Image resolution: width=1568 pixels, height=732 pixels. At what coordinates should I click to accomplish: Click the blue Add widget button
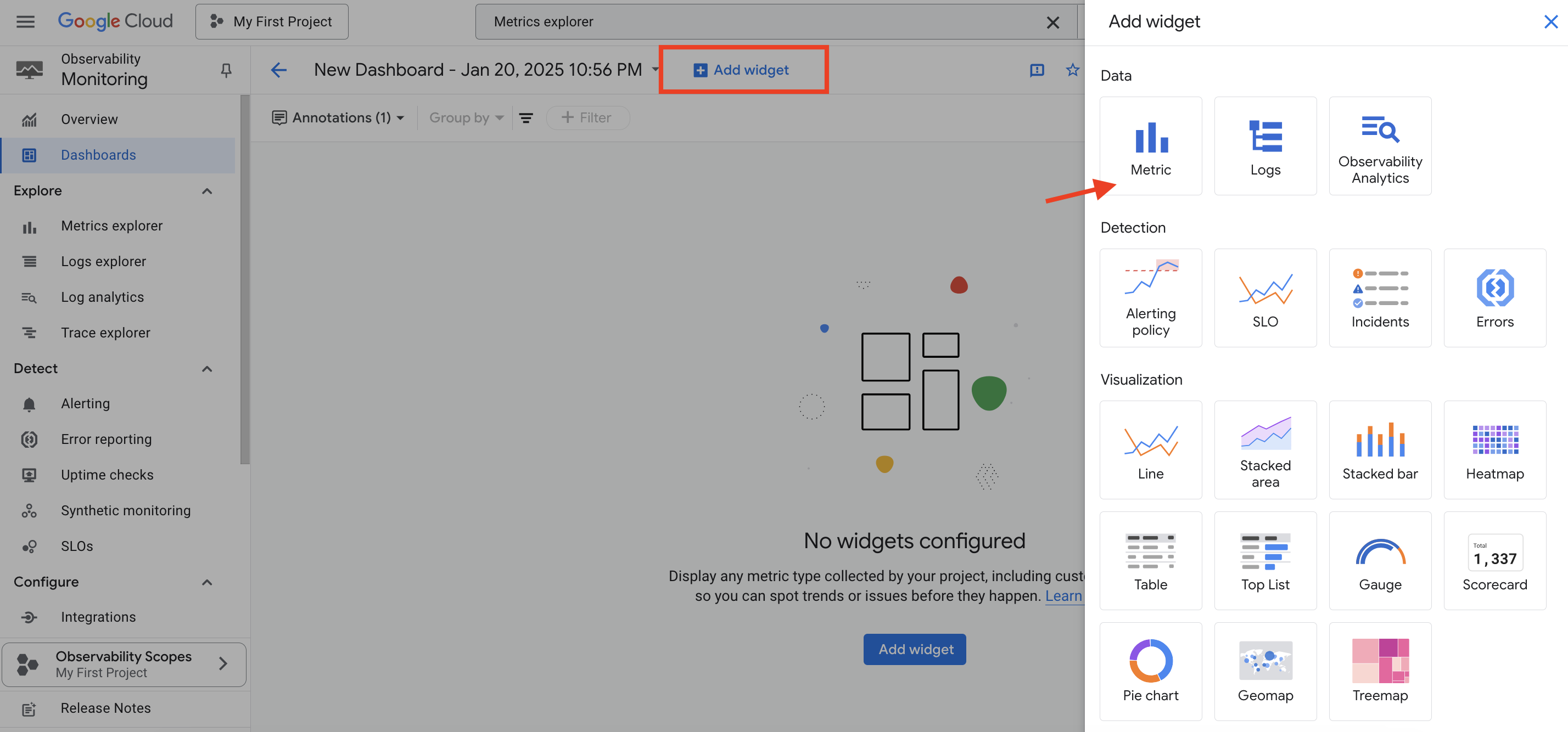pos(914,649)
